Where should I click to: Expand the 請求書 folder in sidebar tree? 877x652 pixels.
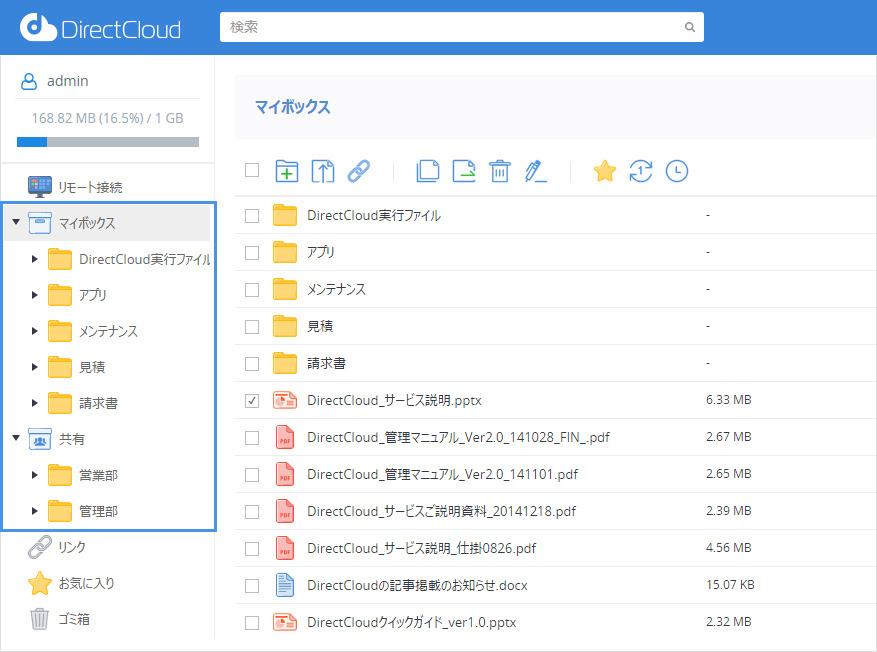(34, 403)
